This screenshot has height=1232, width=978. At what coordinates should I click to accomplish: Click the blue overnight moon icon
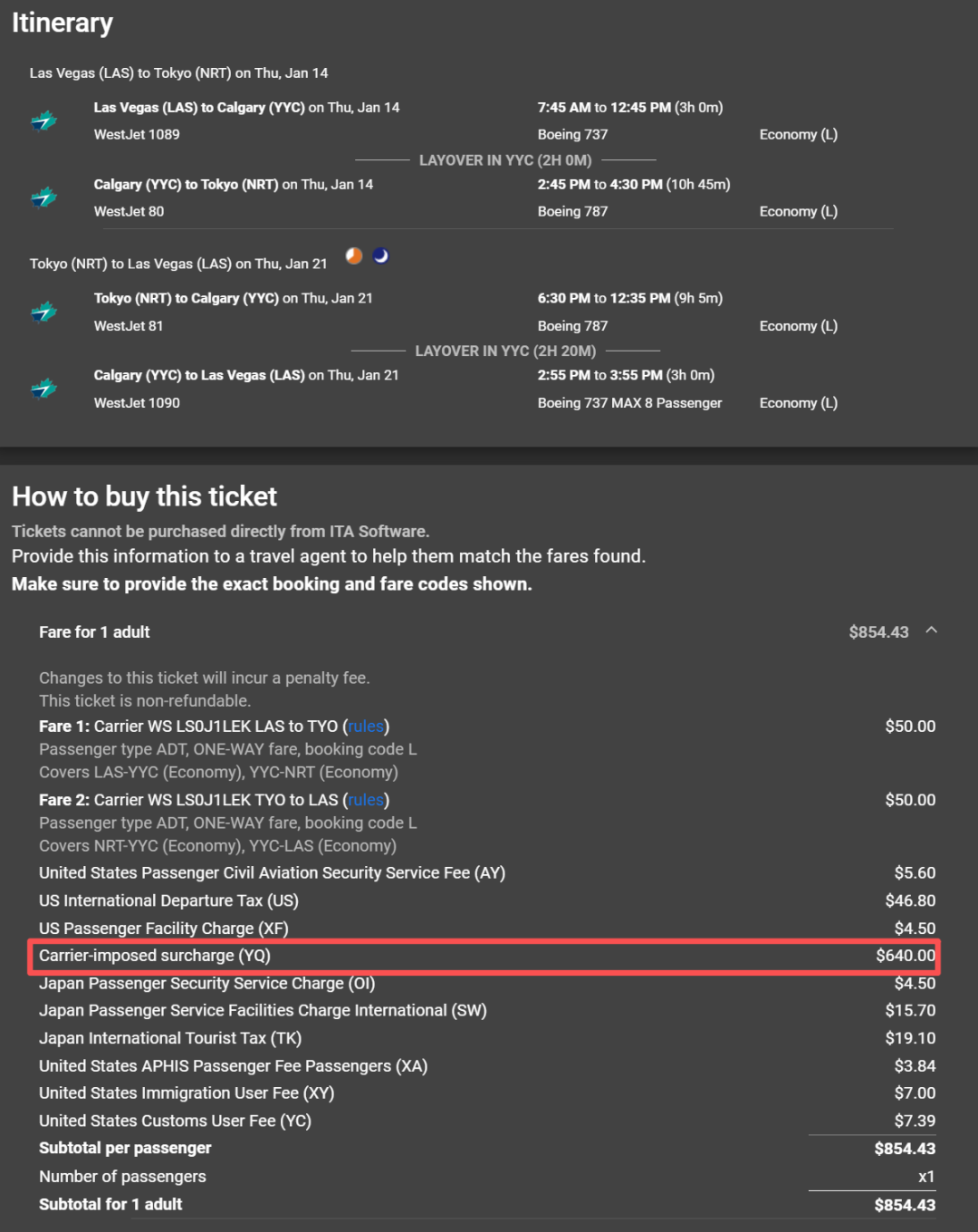coord(381,256)
